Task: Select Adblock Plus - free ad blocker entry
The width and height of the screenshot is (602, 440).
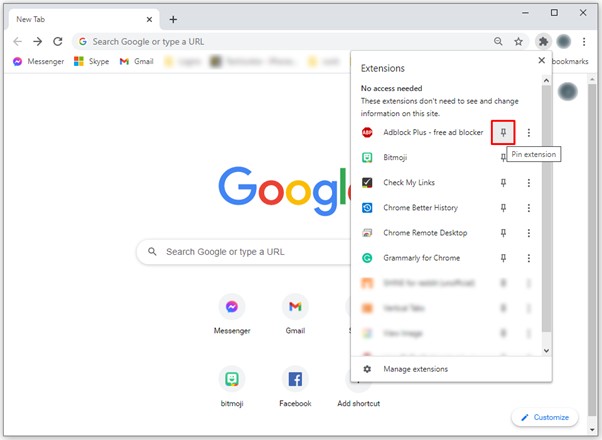Action: 433,132
